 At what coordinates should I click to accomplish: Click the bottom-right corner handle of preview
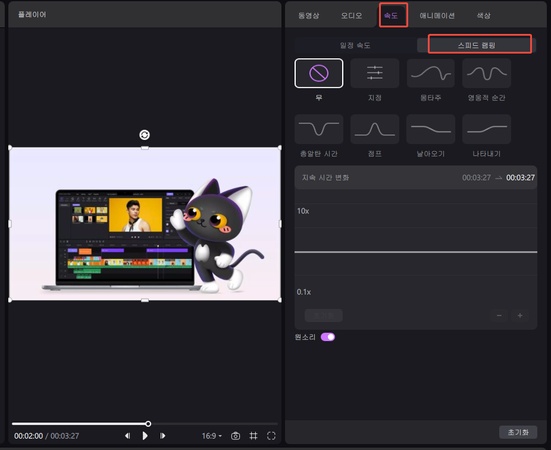click(280, 300)
